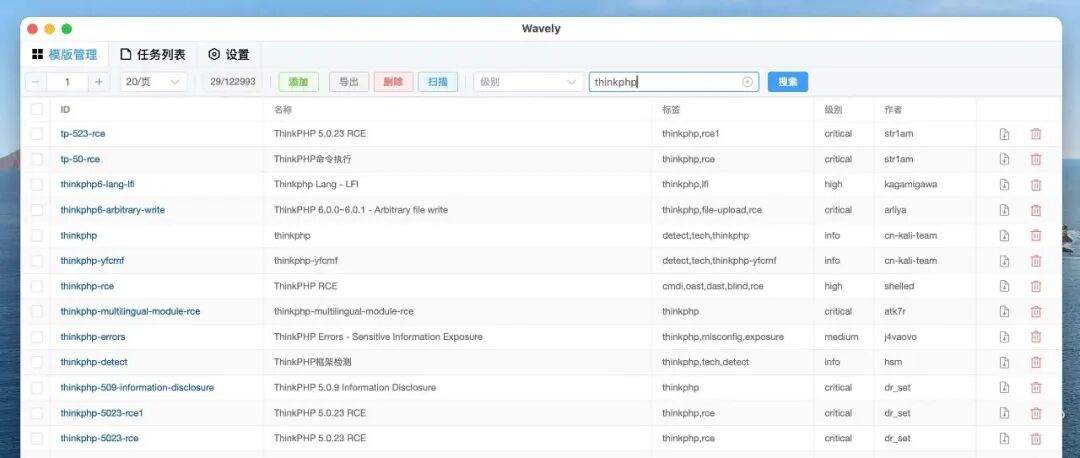Image resolution: width=1080 pixels, height=458 pixels.
Task: Download the tp-50-rce template file
Action: click(1004, 159)
